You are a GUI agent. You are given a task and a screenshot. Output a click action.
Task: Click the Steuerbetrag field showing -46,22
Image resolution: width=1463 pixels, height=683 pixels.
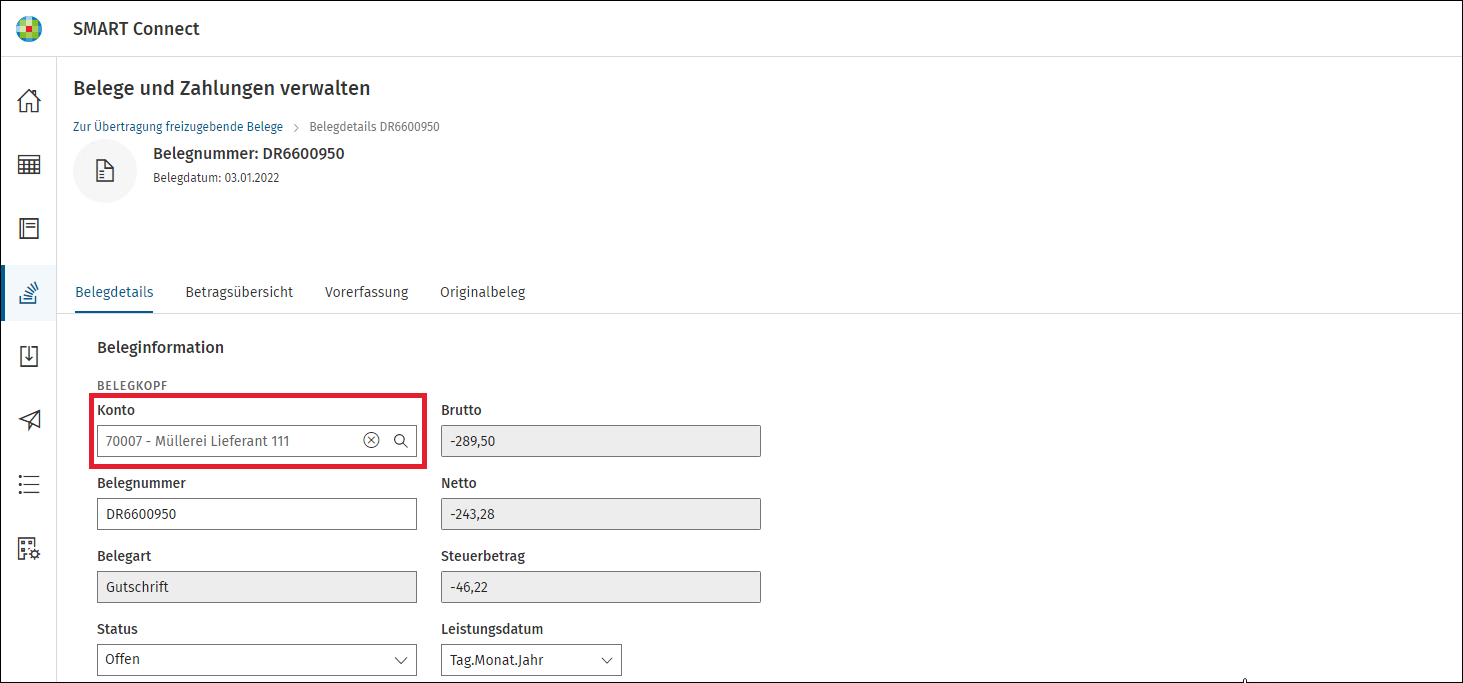pyautogui.click(x=601, y=587)
